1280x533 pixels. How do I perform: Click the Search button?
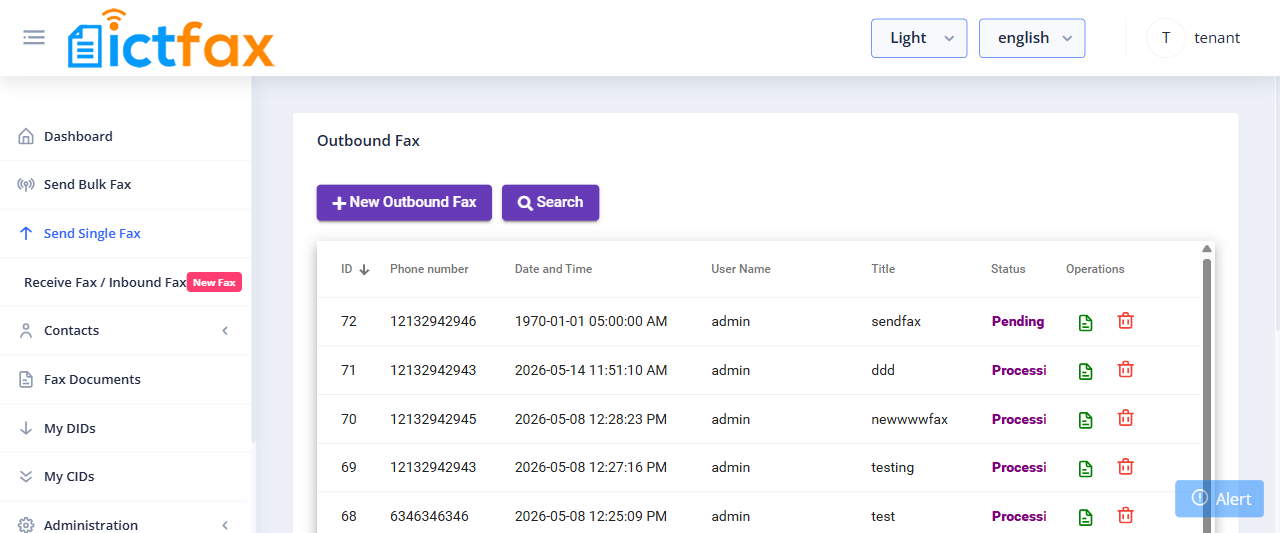pyautogui.click(x=550, y=202)
